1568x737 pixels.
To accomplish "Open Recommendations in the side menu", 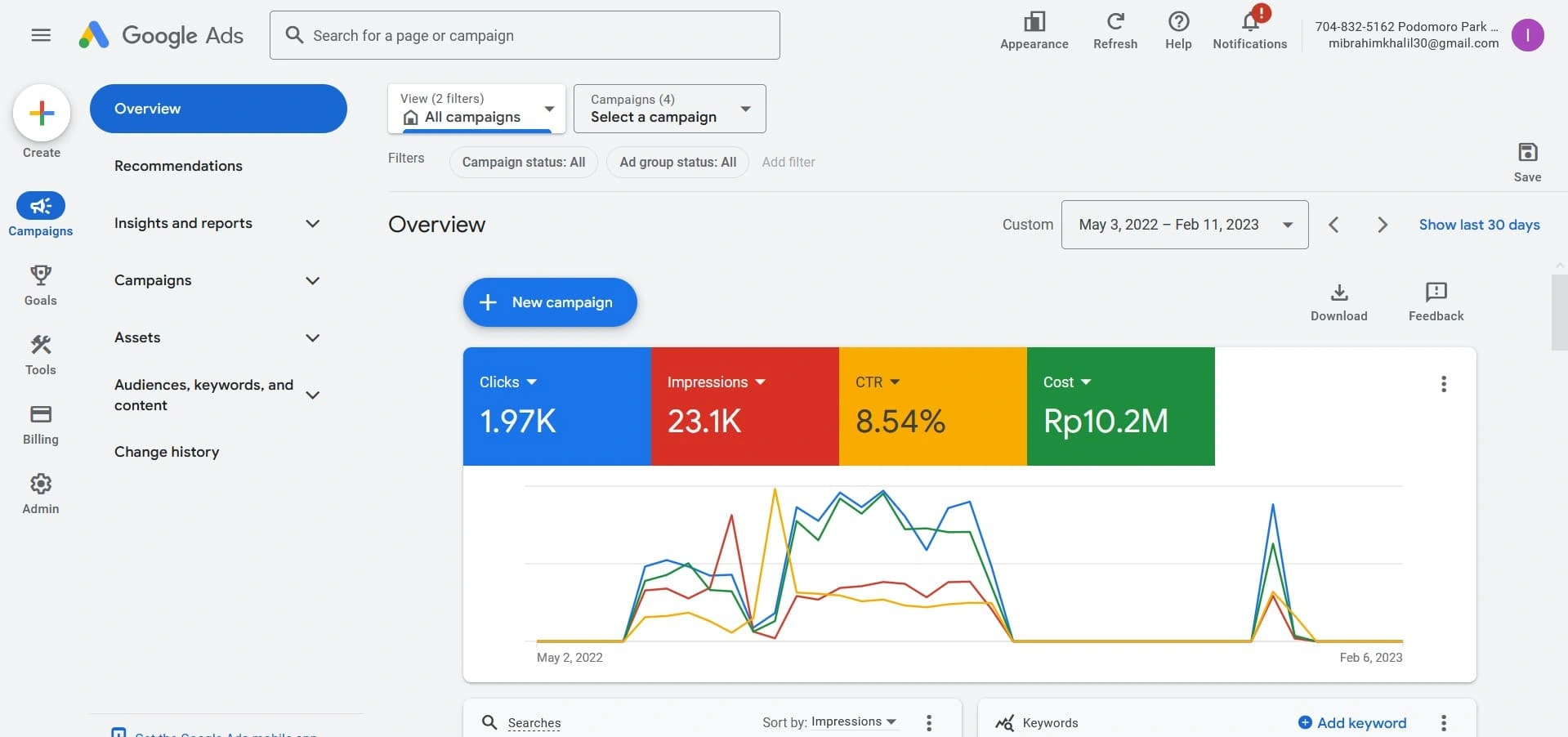I will coord(178,166).
